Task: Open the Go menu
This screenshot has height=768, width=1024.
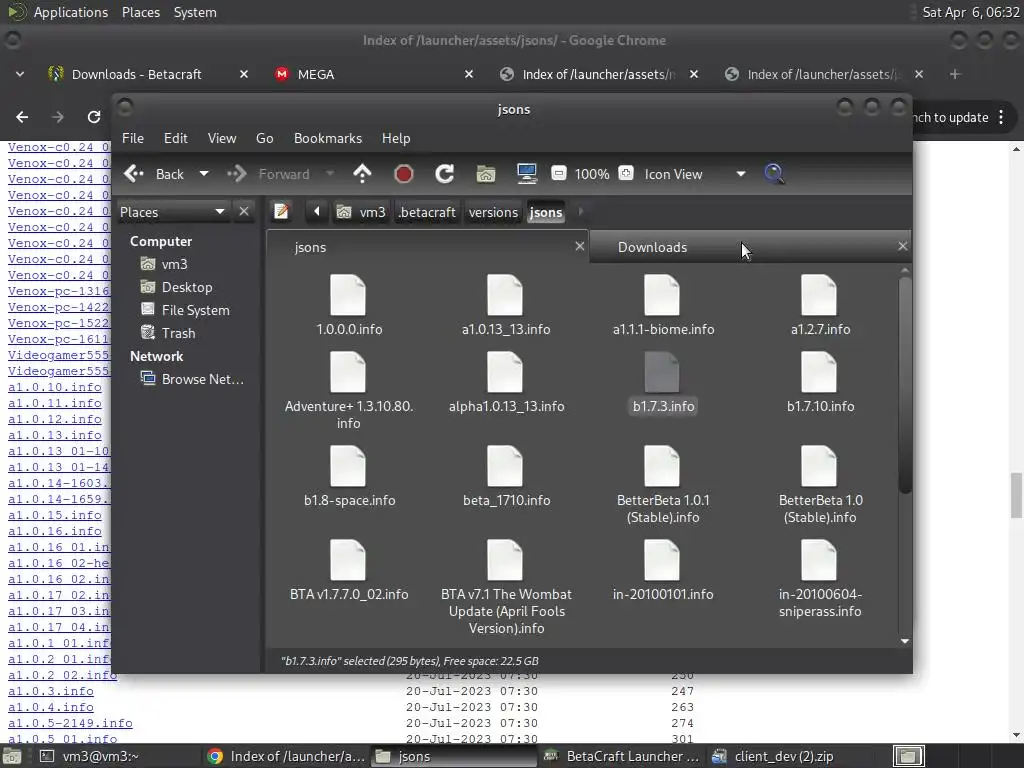Action: click(264, 138)
